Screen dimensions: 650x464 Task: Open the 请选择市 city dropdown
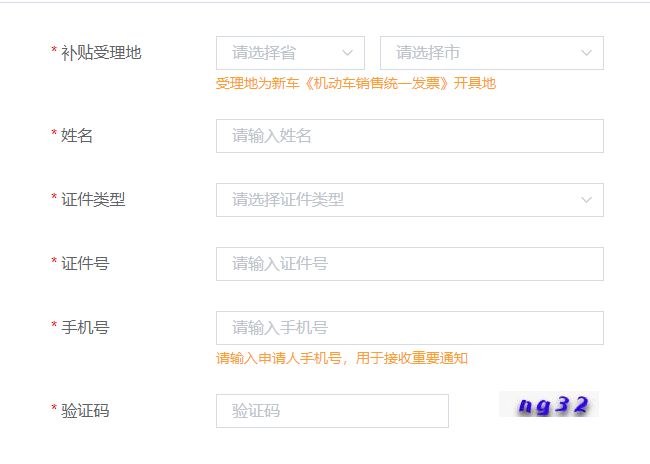click(492, 53)
